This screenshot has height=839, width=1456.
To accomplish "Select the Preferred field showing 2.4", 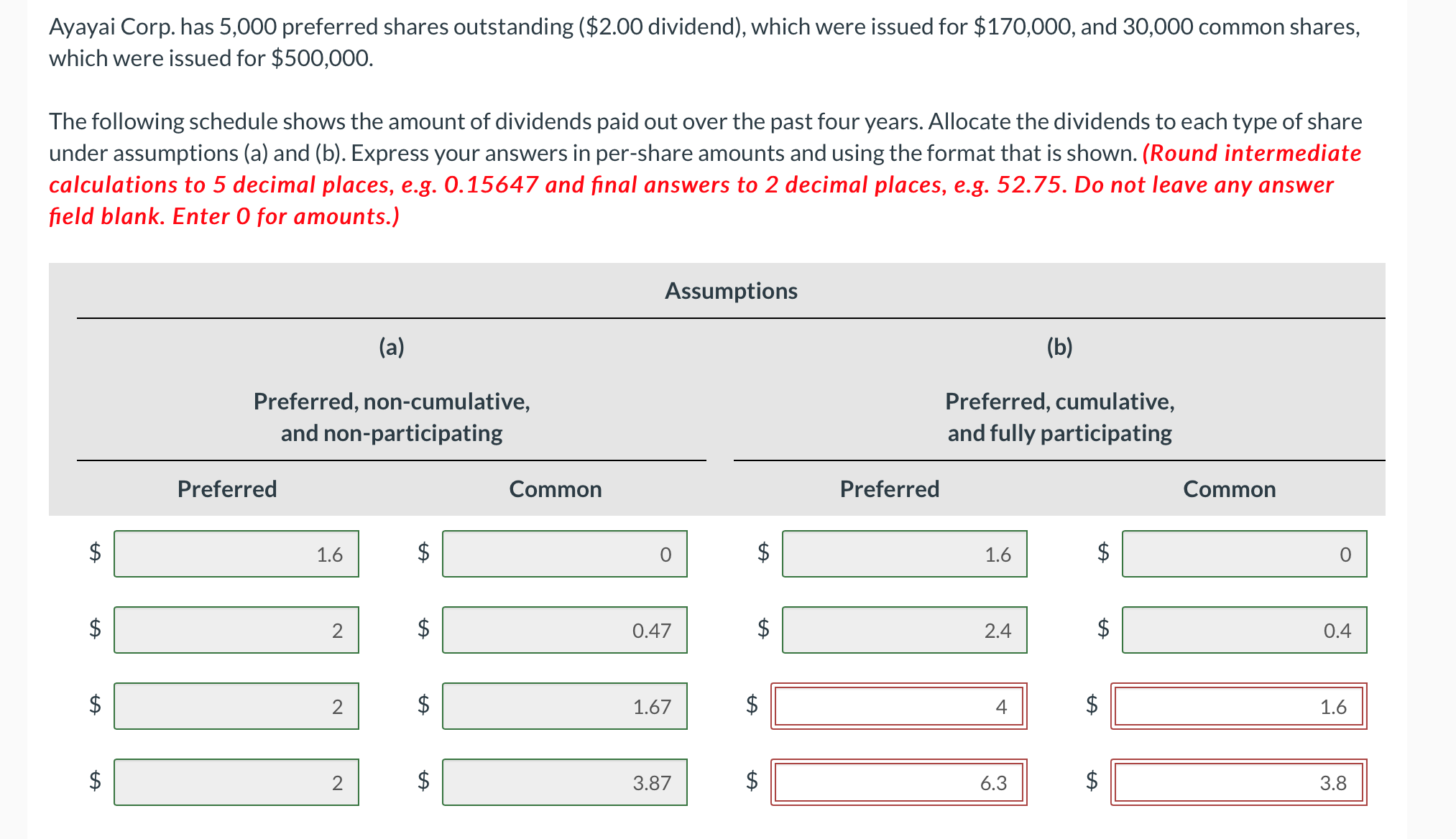I will pos(905,630).
